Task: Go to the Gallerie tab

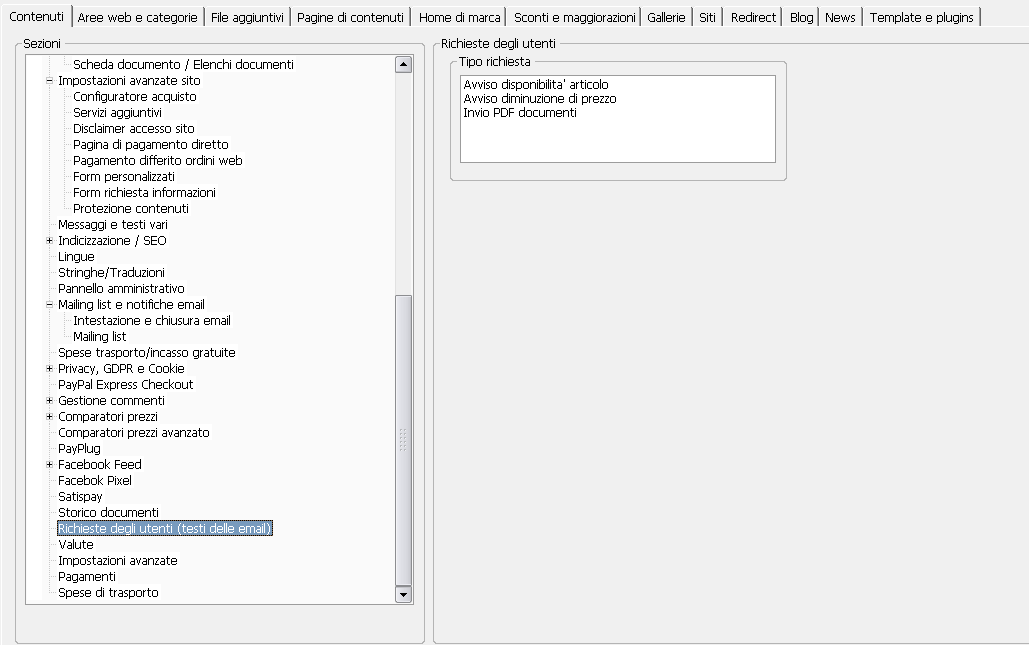Action: point(666,17)
